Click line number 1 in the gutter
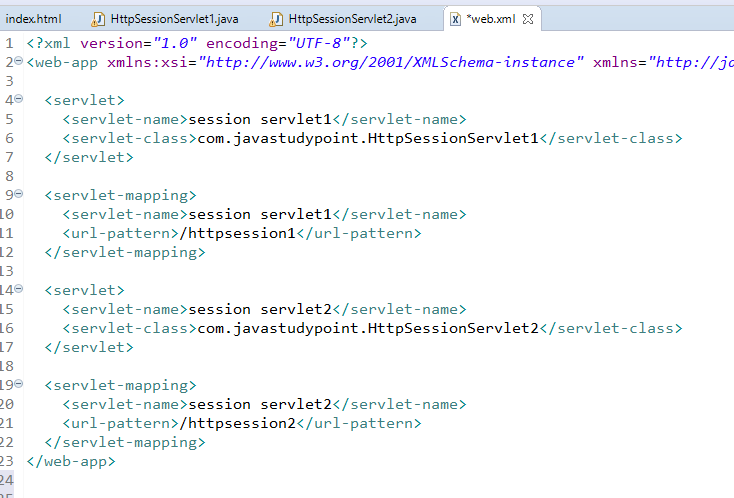734x498 pixels. click(x=9, y=44)
